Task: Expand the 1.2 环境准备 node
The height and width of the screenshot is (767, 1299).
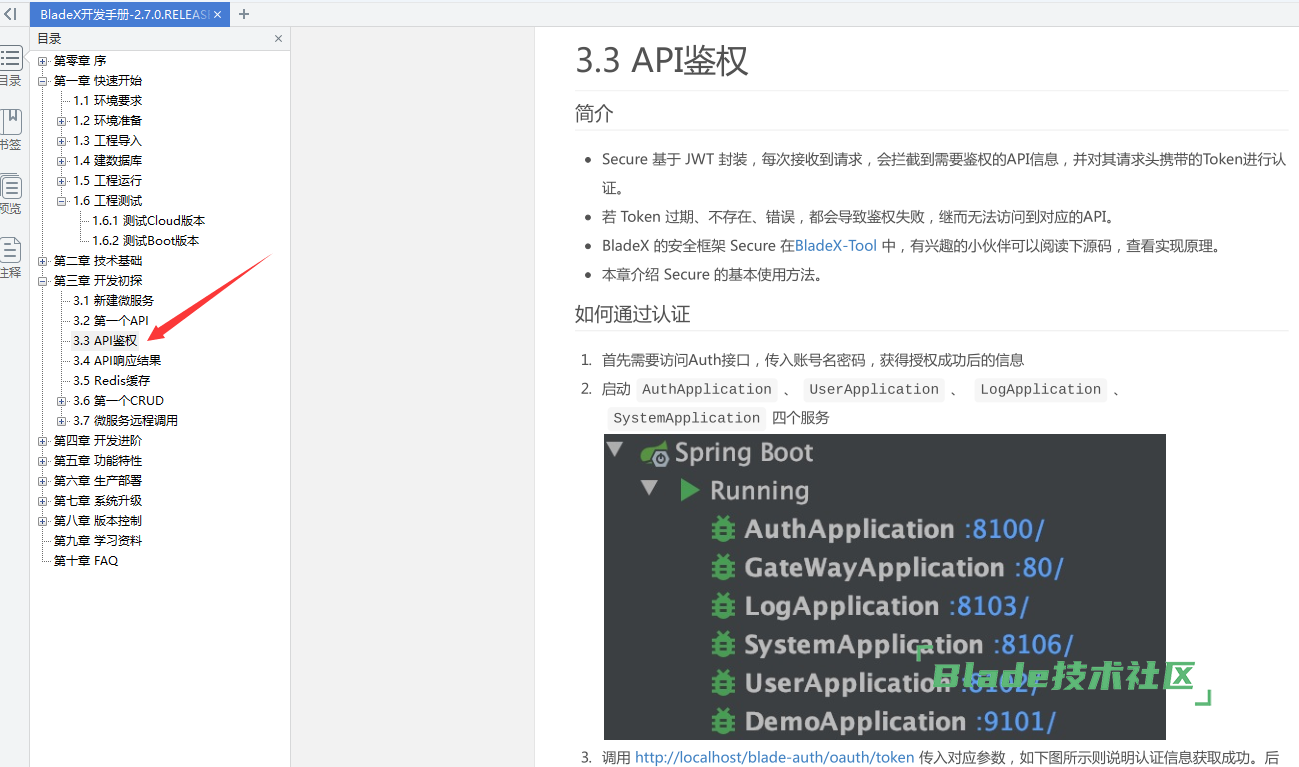Action: pyautogui.click(x=62, y=121)
